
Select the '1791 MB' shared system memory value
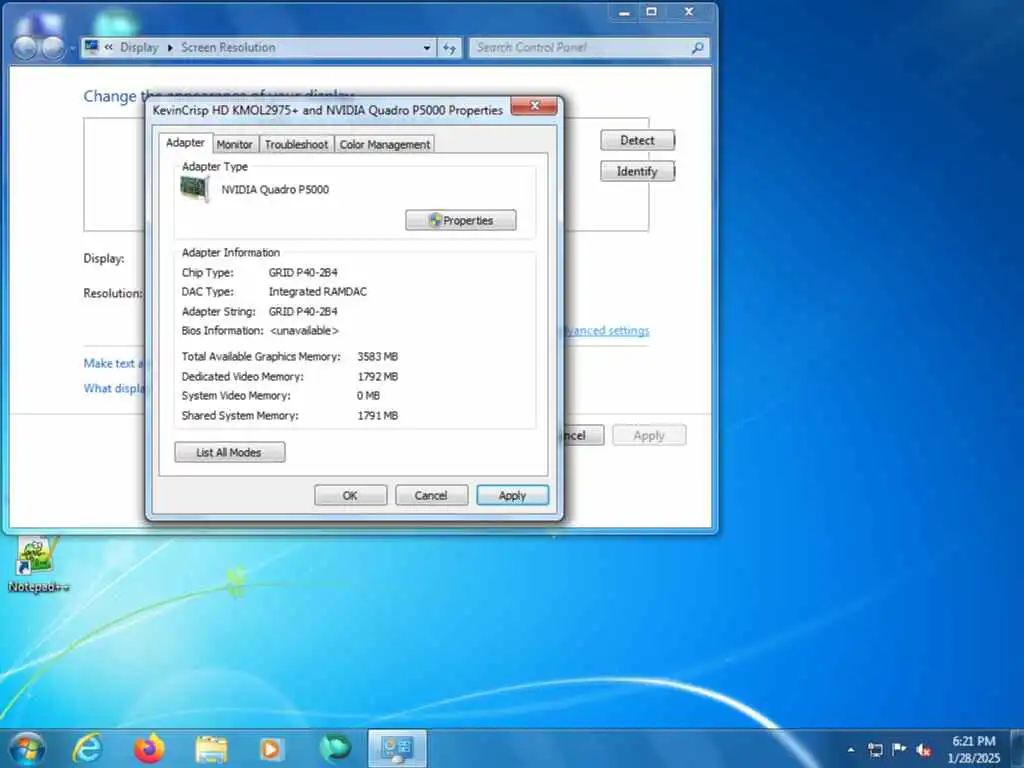pyautogui.click(x=377, y=415)
